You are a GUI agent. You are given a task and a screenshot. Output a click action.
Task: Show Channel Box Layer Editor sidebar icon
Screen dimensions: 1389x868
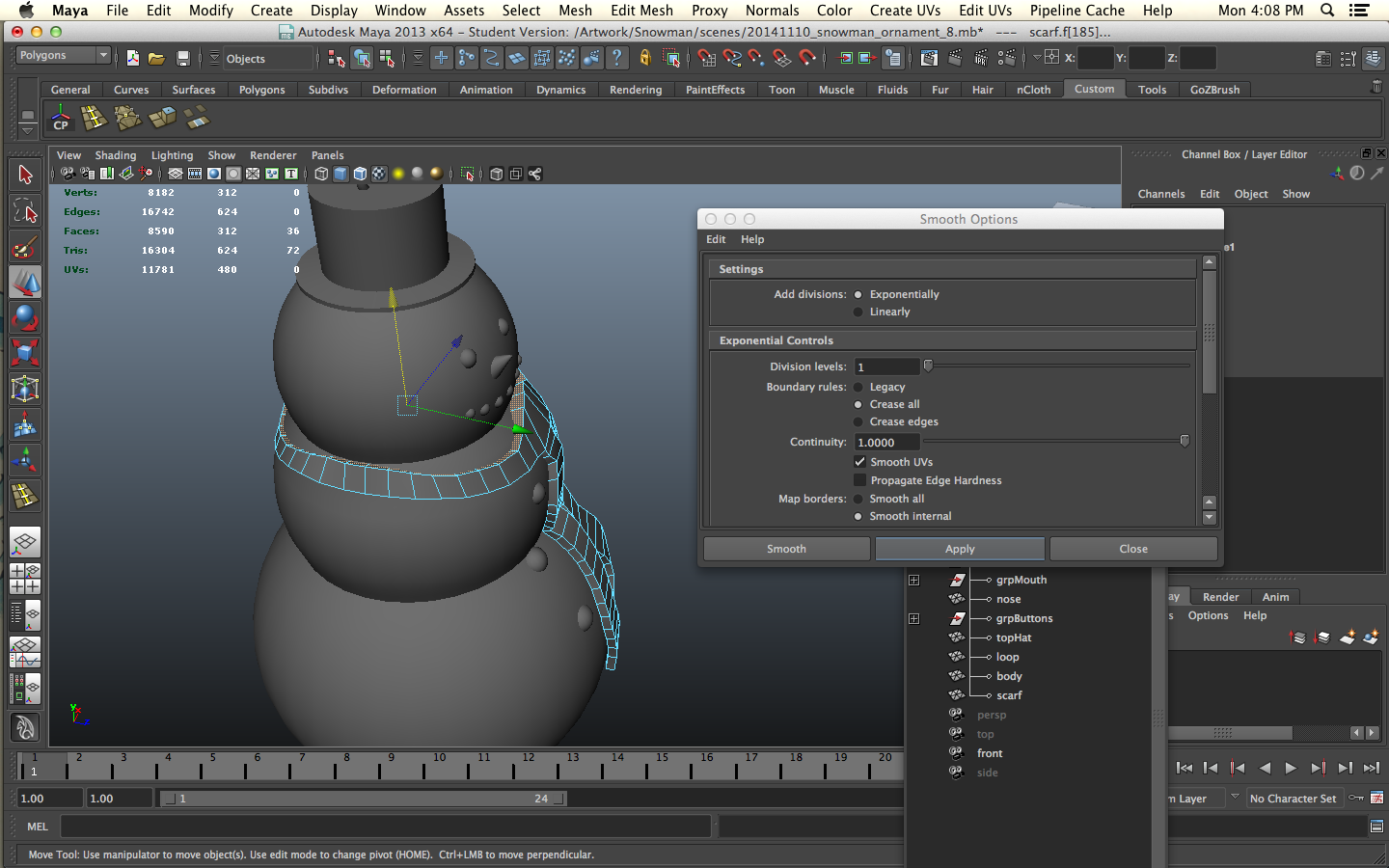point(1373,59)
